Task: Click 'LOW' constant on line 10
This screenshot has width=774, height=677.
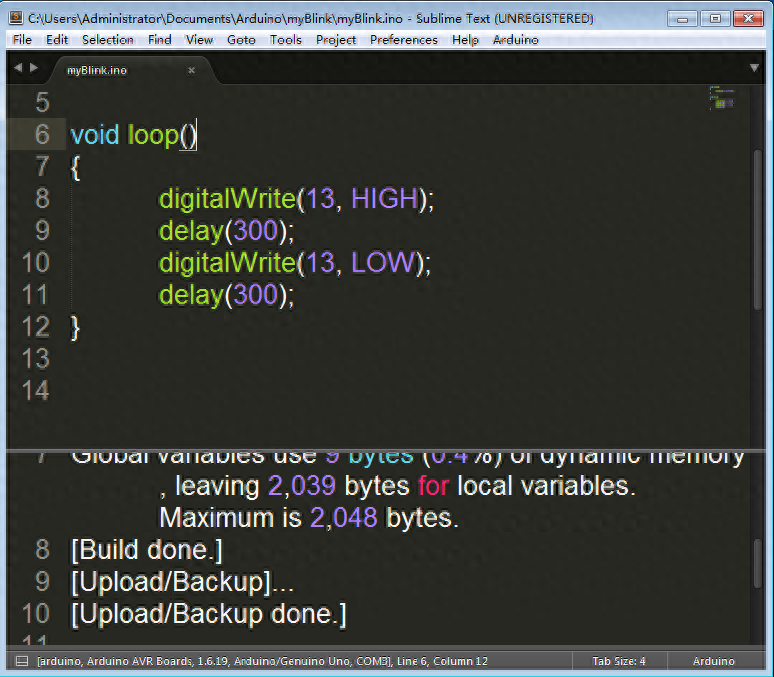Action: pos(383,262)
